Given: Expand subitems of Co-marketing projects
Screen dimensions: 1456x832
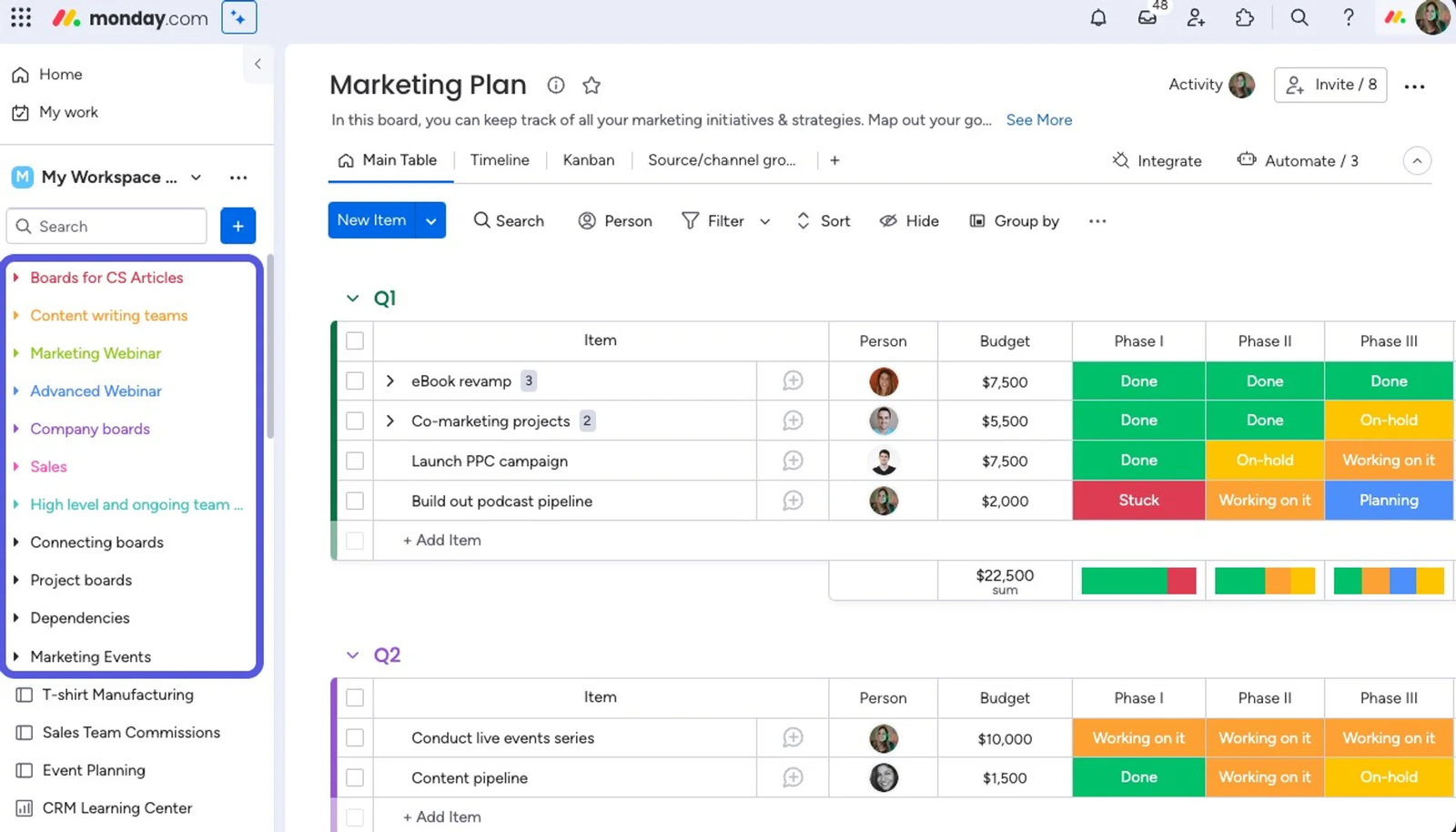Looking at the screenshot, I should coord(390,421).
